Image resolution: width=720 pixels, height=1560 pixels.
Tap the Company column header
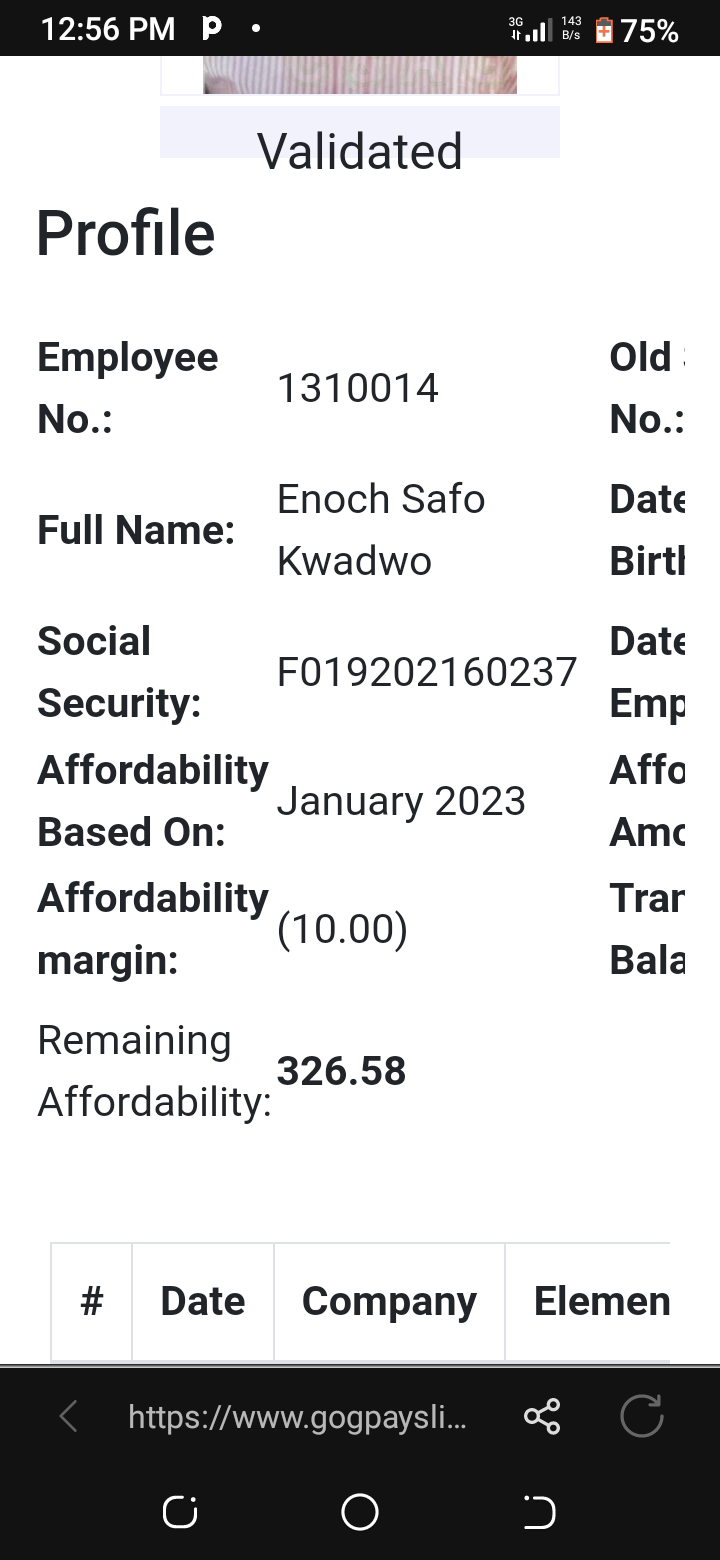pyautogui.click(x=389, y=1301)
